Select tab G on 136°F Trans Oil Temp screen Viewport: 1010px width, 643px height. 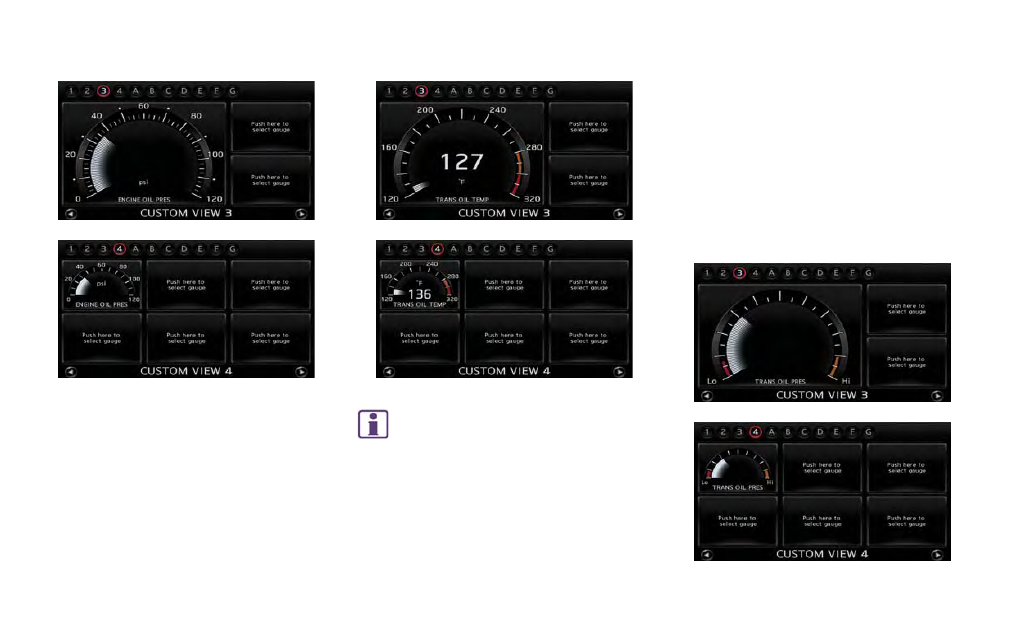(550, 249)
